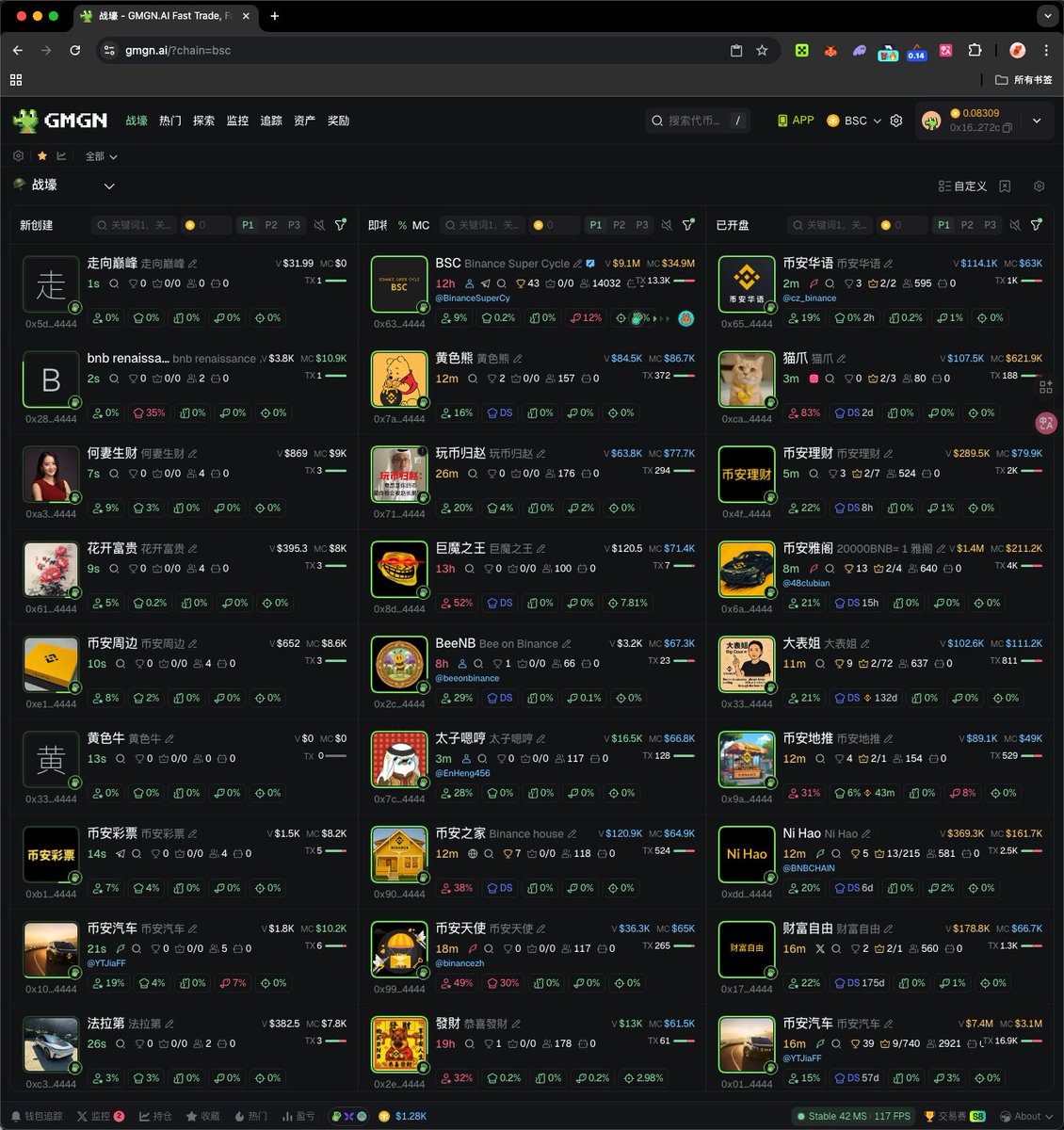This screenshot has height=1130, width=1064.
Task: Open browser extensions puzzle icon
Action: pos(975,51)
